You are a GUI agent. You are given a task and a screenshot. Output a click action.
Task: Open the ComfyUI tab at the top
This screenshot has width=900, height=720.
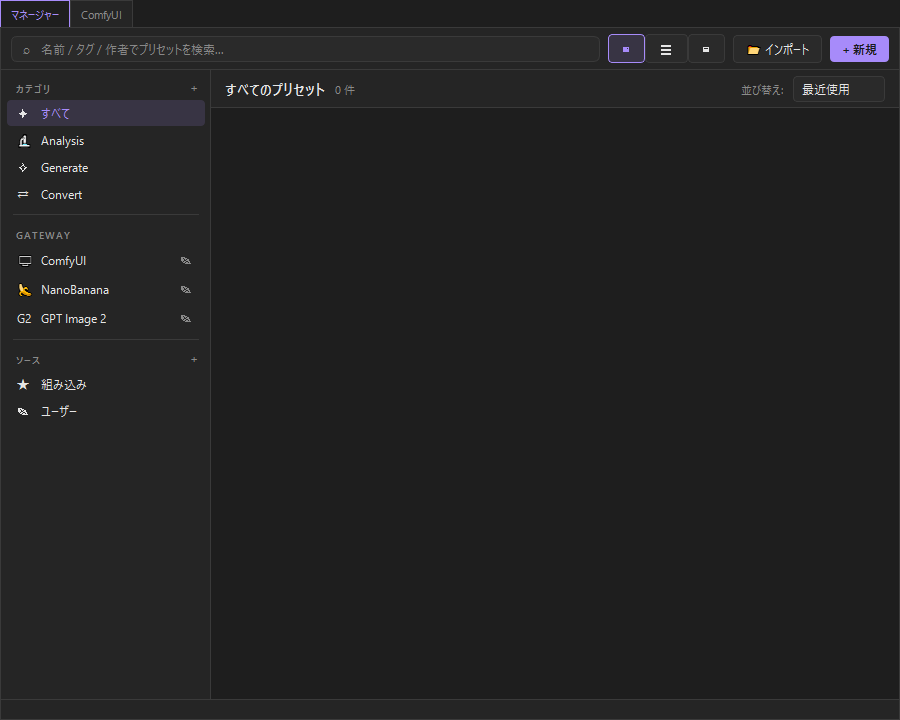(101, 14)
